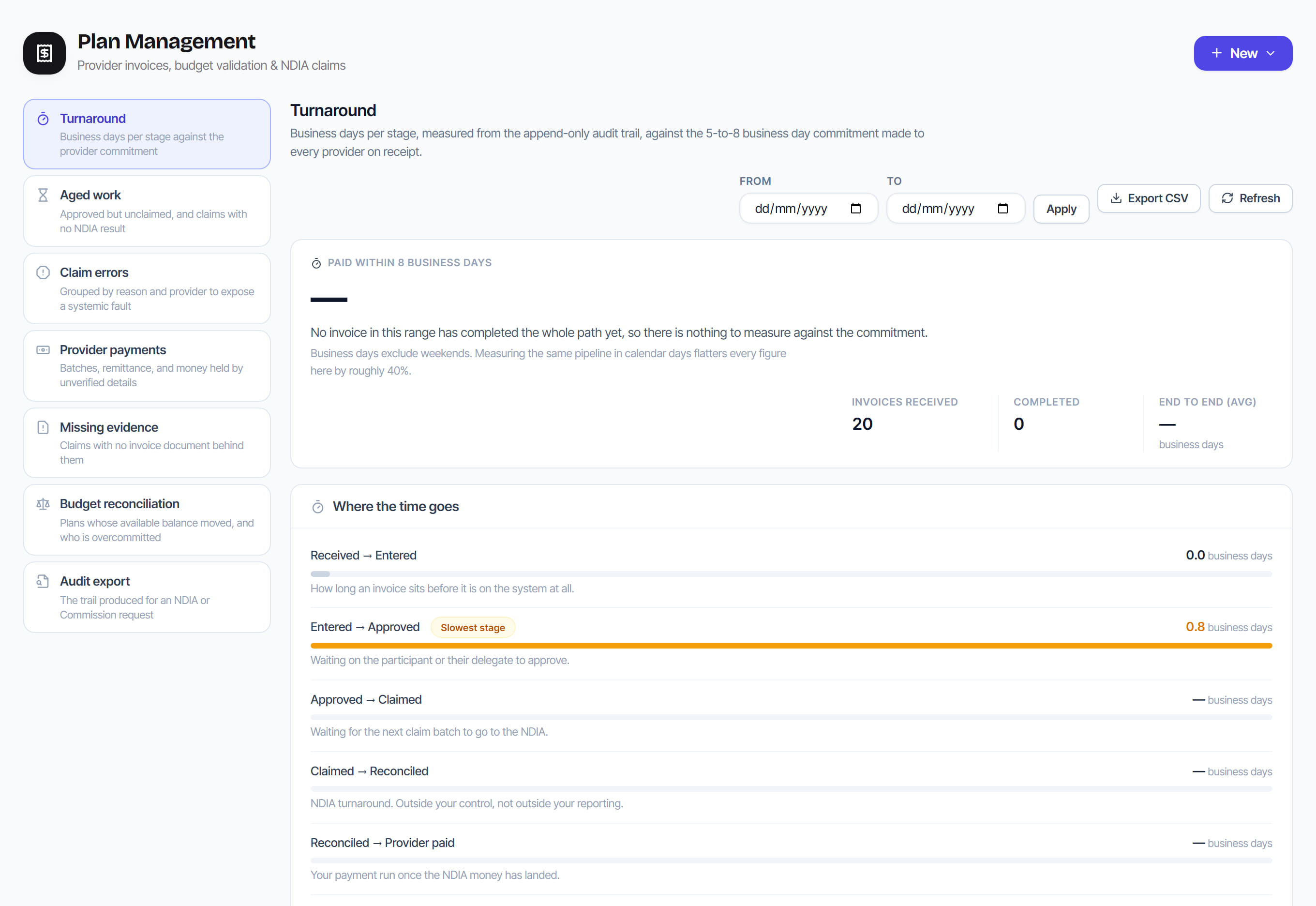Image resolution: width=1316 pixels, height=906 pixels.
Task: Switch to the Audit export report
Action: coord(147,597)
